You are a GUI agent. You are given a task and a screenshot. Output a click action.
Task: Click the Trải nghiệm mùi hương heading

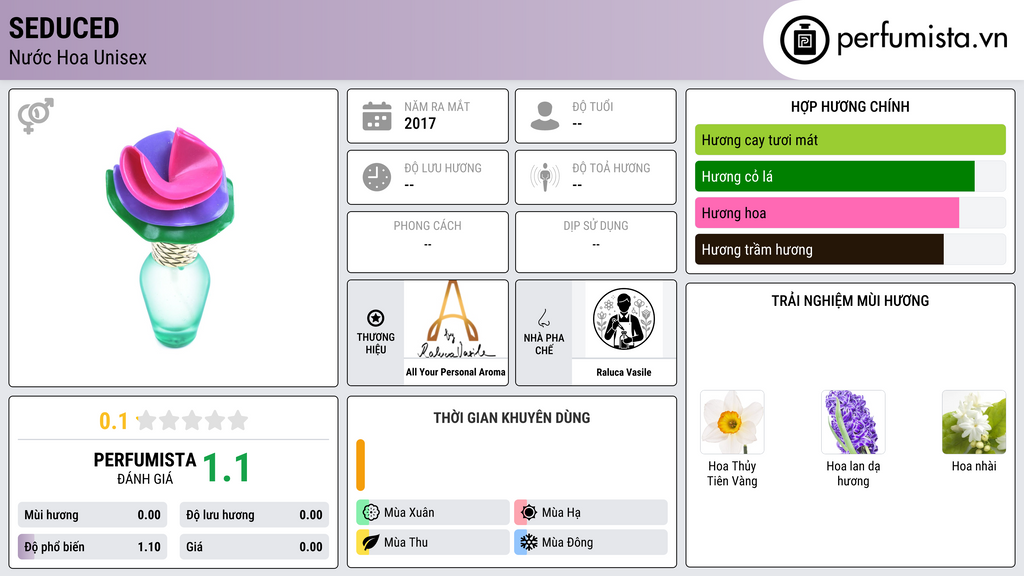pos(850,301)
